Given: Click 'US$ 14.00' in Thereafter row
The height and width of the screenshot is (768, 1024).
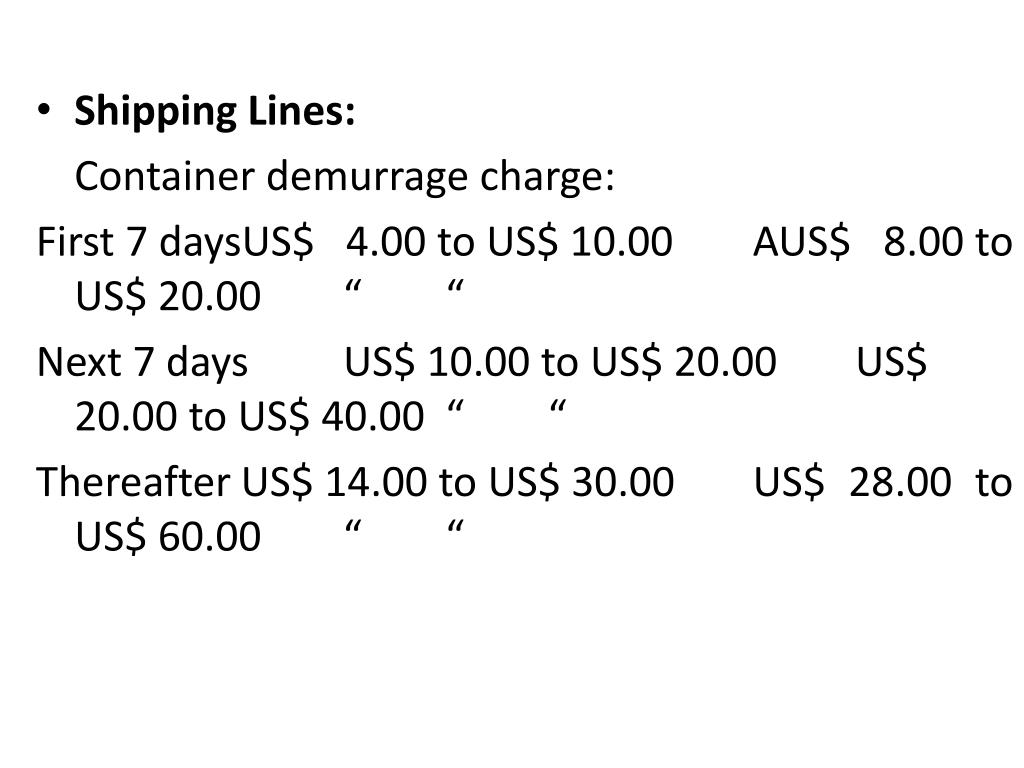Looking at the screenshot, I should click(334, 482).
